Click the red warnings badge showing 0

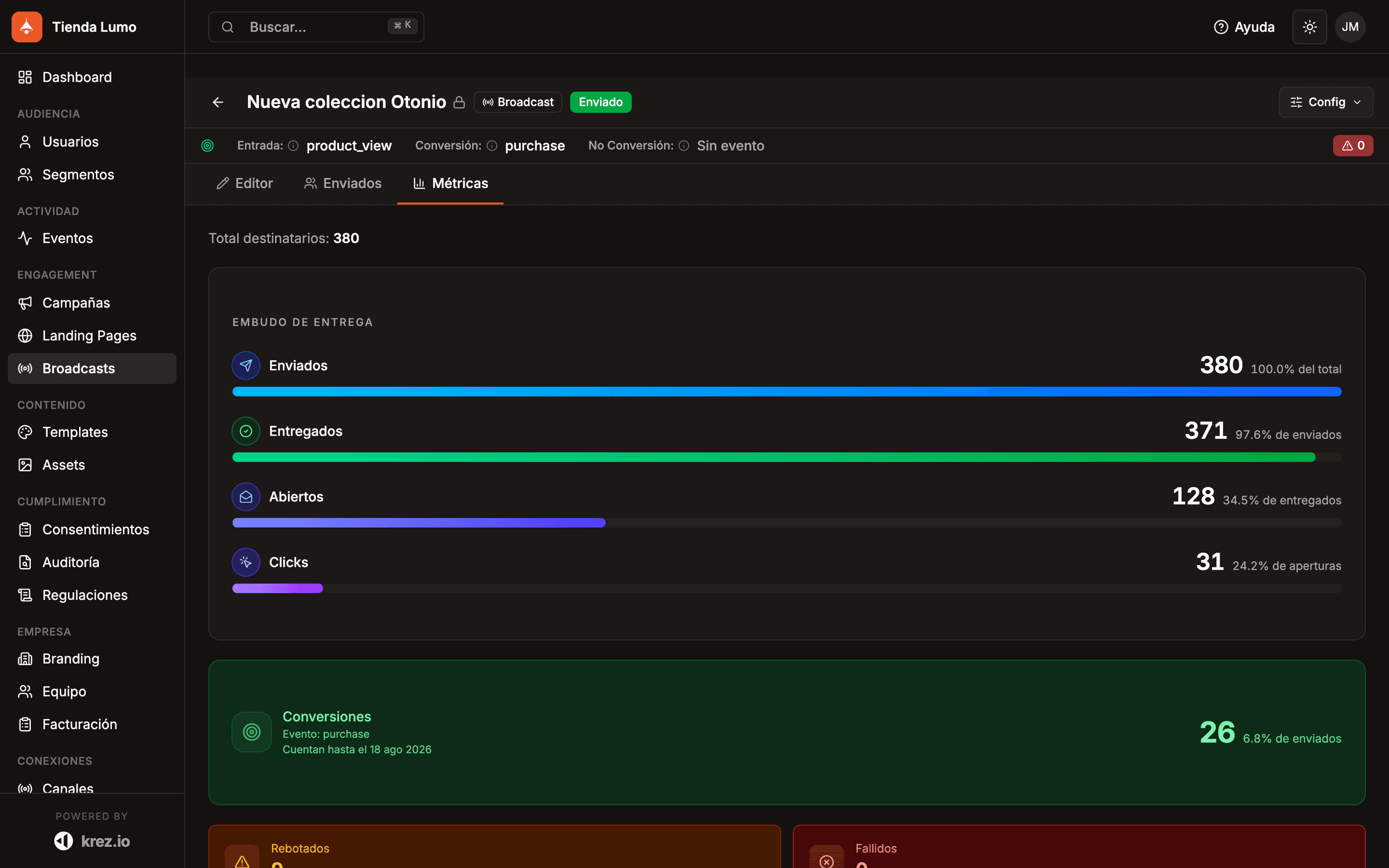point(1353,146)
